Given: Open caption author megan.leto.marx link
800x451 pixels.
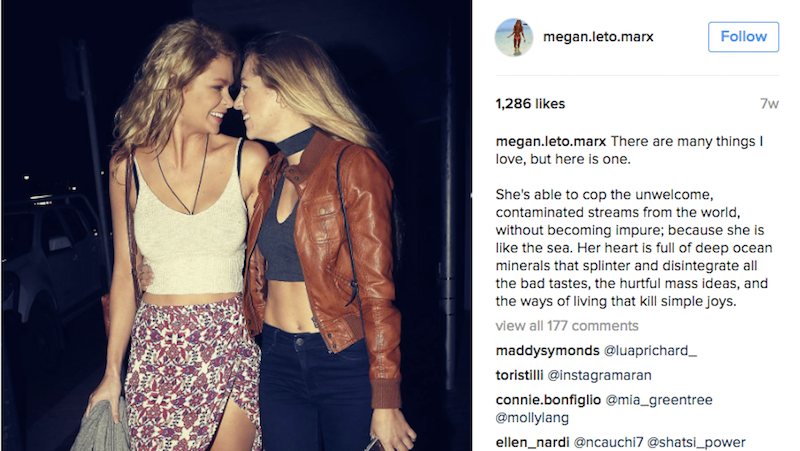Looking at the screenshot, I should (551, 141).
